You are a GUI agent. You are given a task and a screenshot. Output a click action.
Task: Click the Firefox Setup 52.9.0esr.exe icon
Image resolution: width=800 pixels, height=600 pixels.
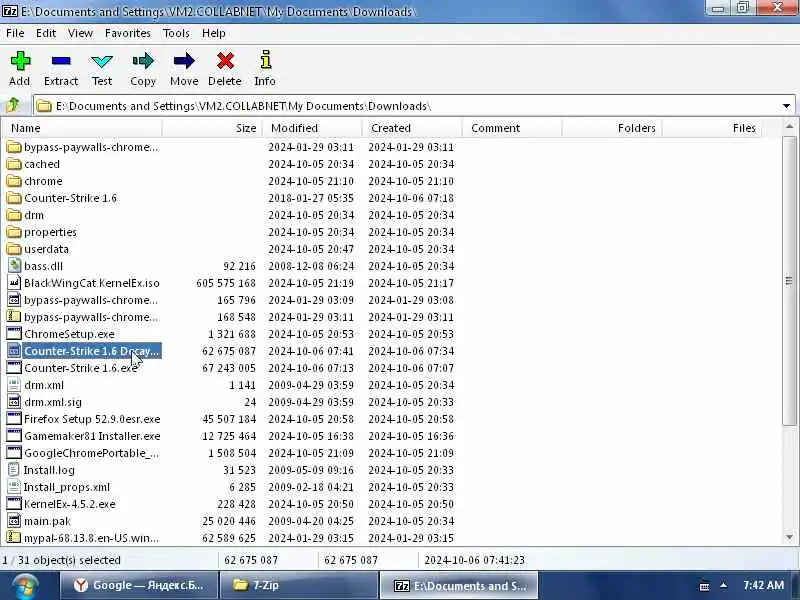coord(14,419)
